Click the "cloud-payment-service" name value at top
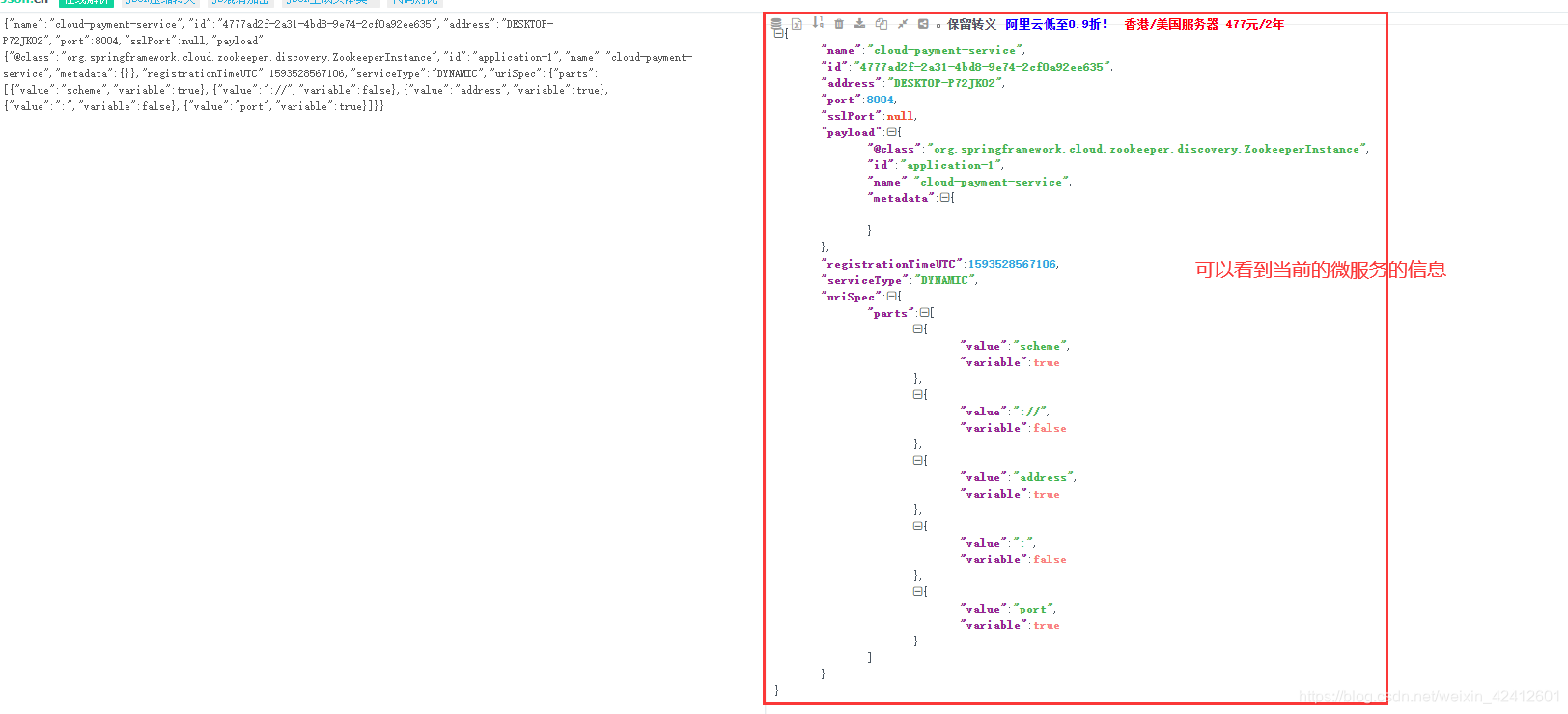This screenshot has width=1568, height=714. pyautogui.click(x=944, y=50)
